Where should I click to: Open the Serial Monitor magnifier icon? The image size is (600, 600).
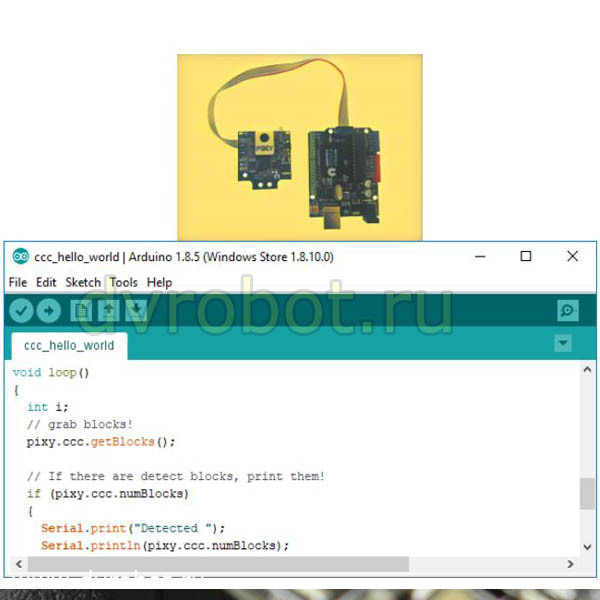pos(568,310)
